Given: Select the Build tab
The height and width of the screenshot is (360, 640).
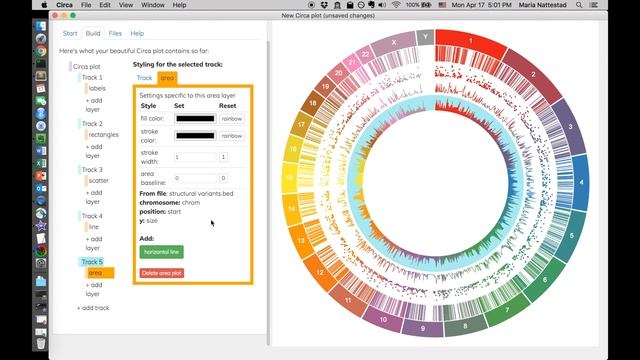Looking at the screenshot, I should (93, 33).
